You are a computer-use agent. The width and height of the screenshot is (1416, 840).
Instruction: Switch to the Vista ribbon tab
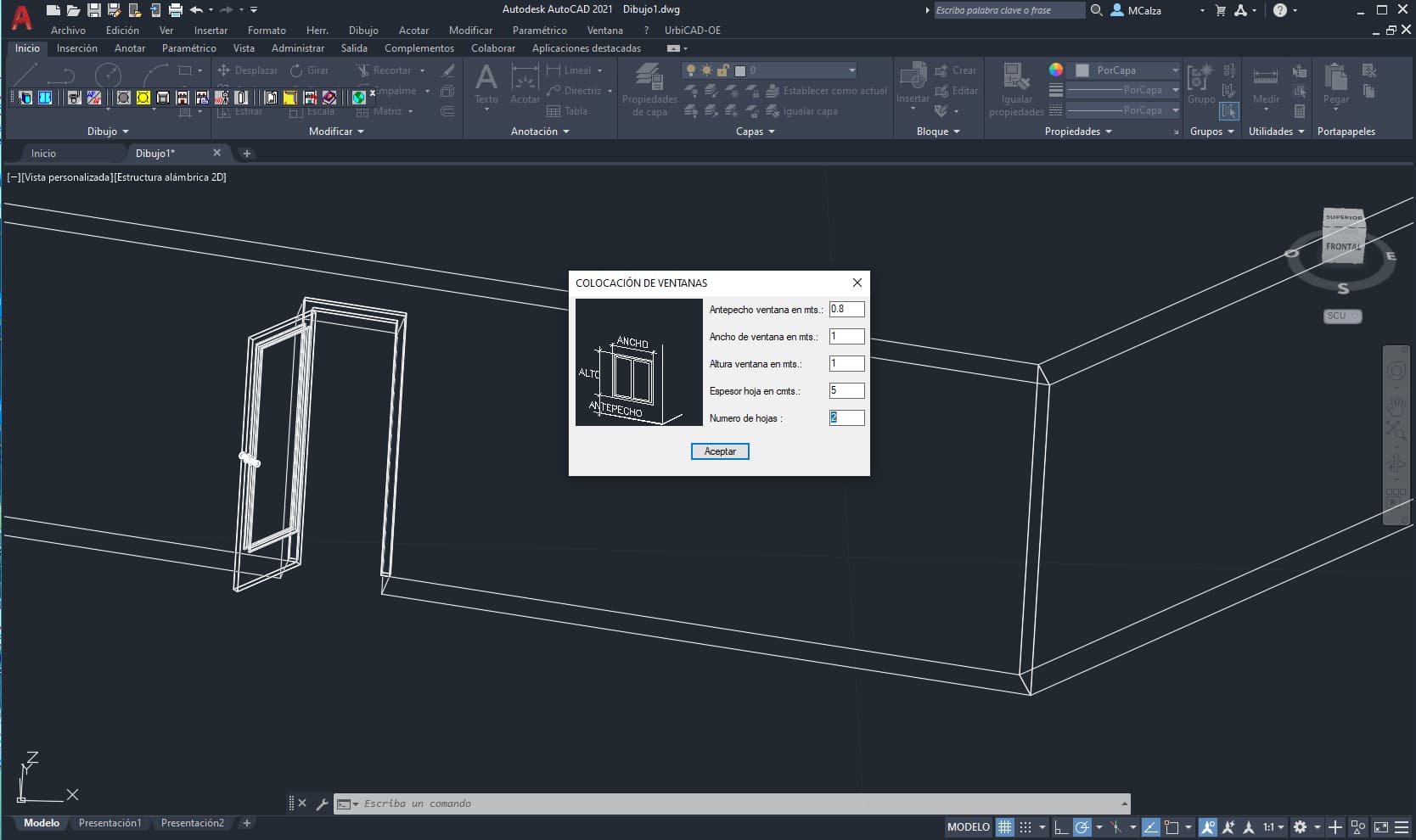click(x=244, y=48)
